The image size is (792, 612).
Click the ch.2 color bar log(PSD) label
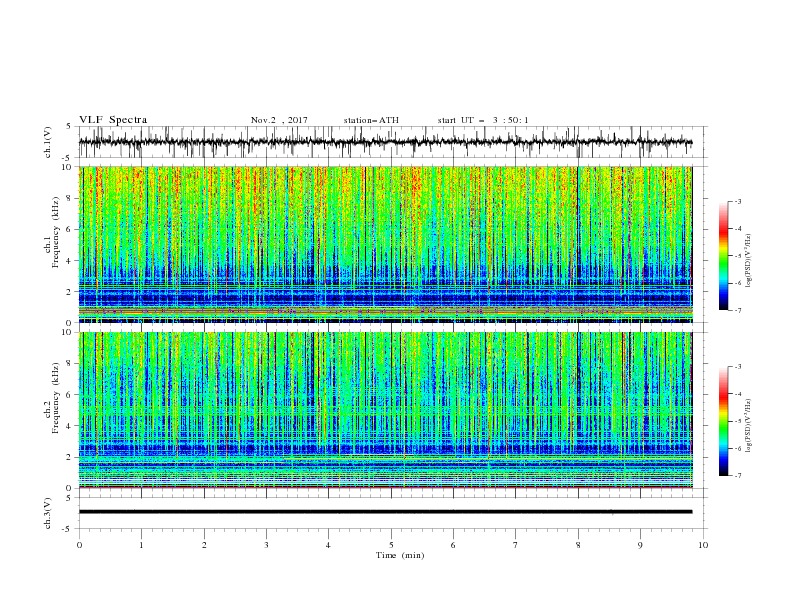(x=748, y=426)
